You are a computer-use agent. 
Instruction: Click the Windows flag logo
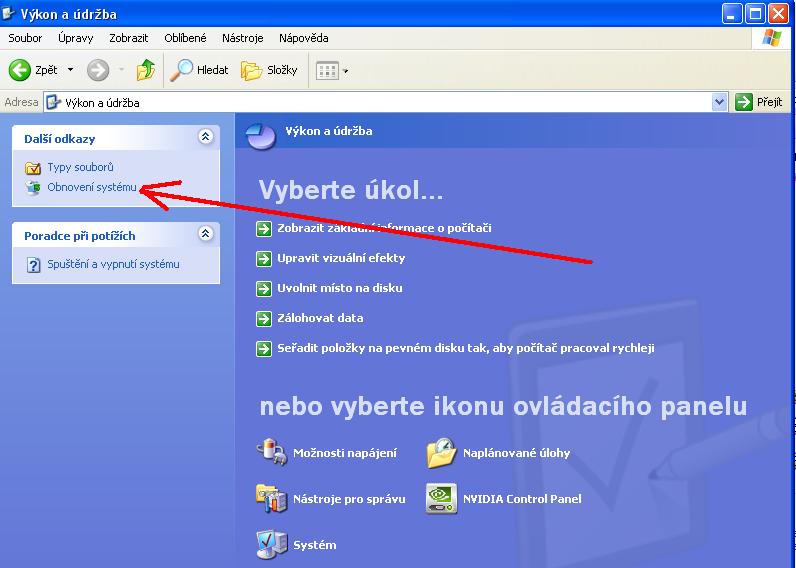(x=771, y=38)
